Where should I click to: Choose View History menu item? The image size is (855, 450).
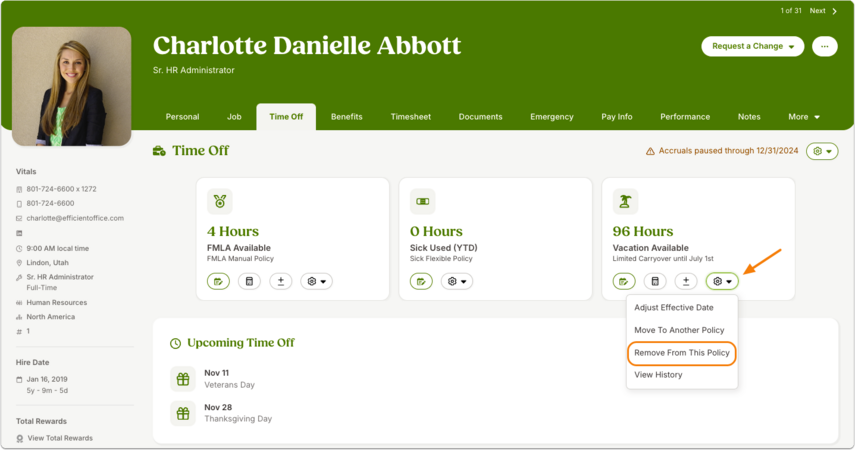tap(682, 375)
